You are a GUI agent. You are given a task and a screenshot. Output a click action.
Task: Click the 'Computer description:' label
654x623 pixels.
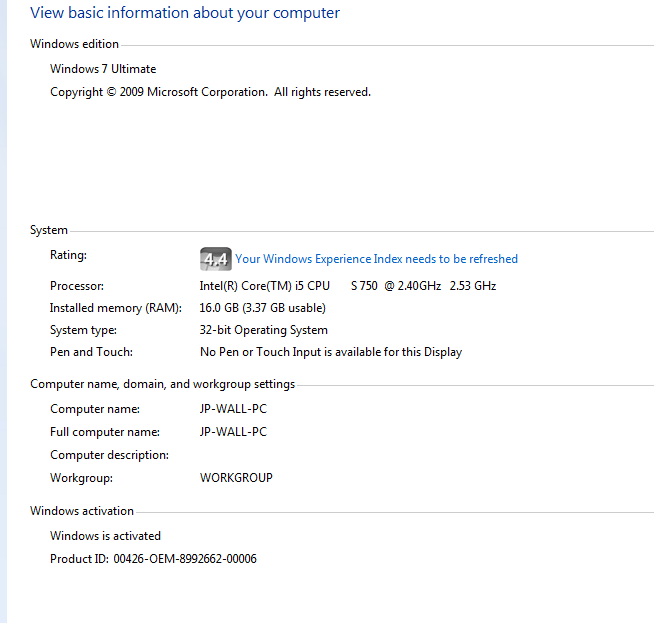[109, 455]
